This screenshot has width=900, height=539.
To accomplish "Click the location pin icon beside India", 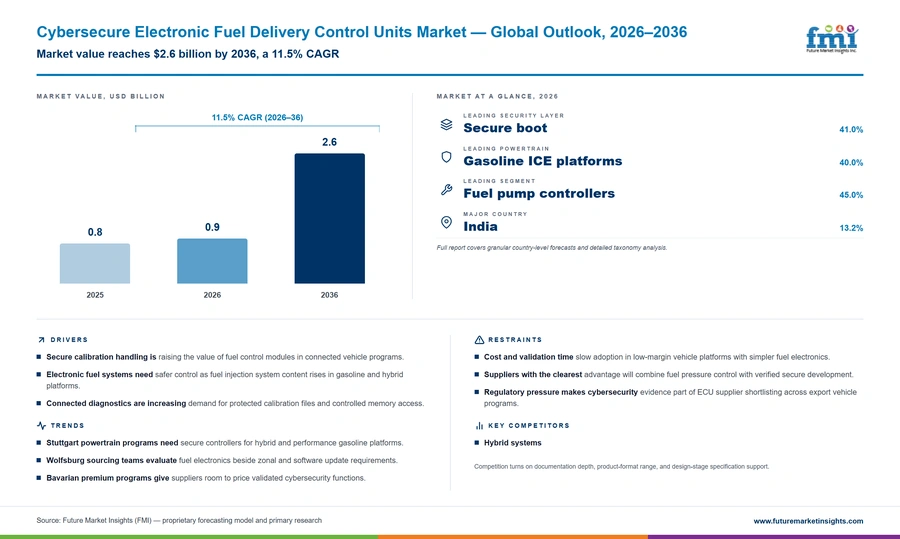I will (x=446, y=222).
